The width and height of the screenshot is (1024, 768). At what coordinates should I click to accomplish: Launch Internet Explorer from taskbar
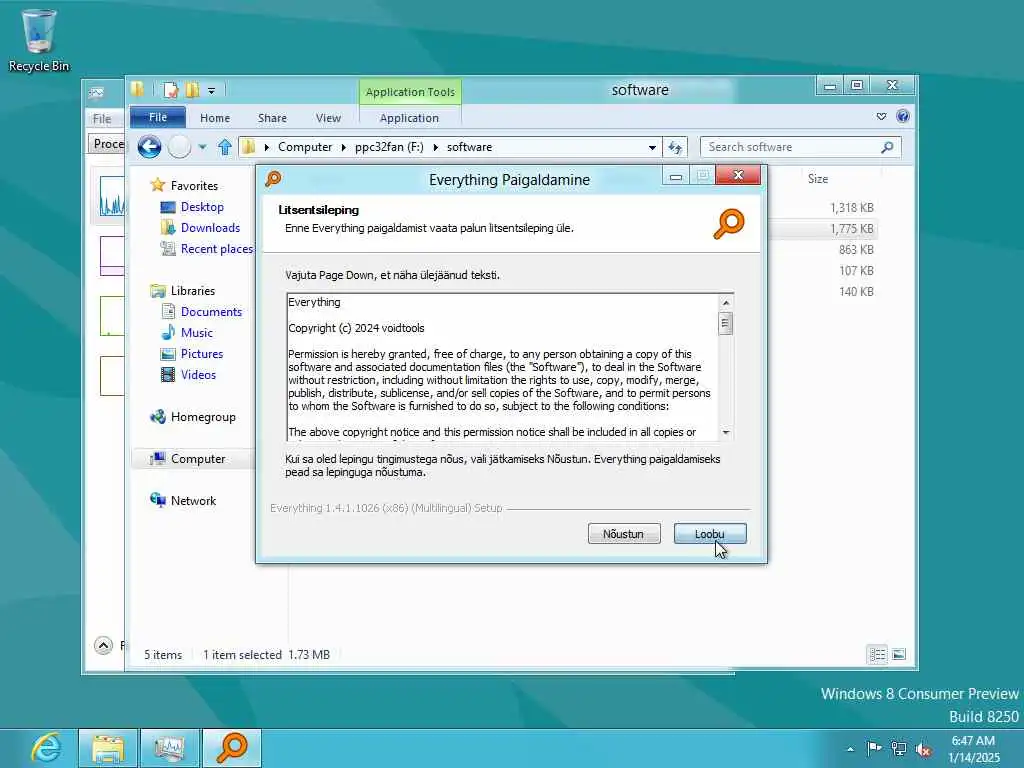tap(46, 748)
